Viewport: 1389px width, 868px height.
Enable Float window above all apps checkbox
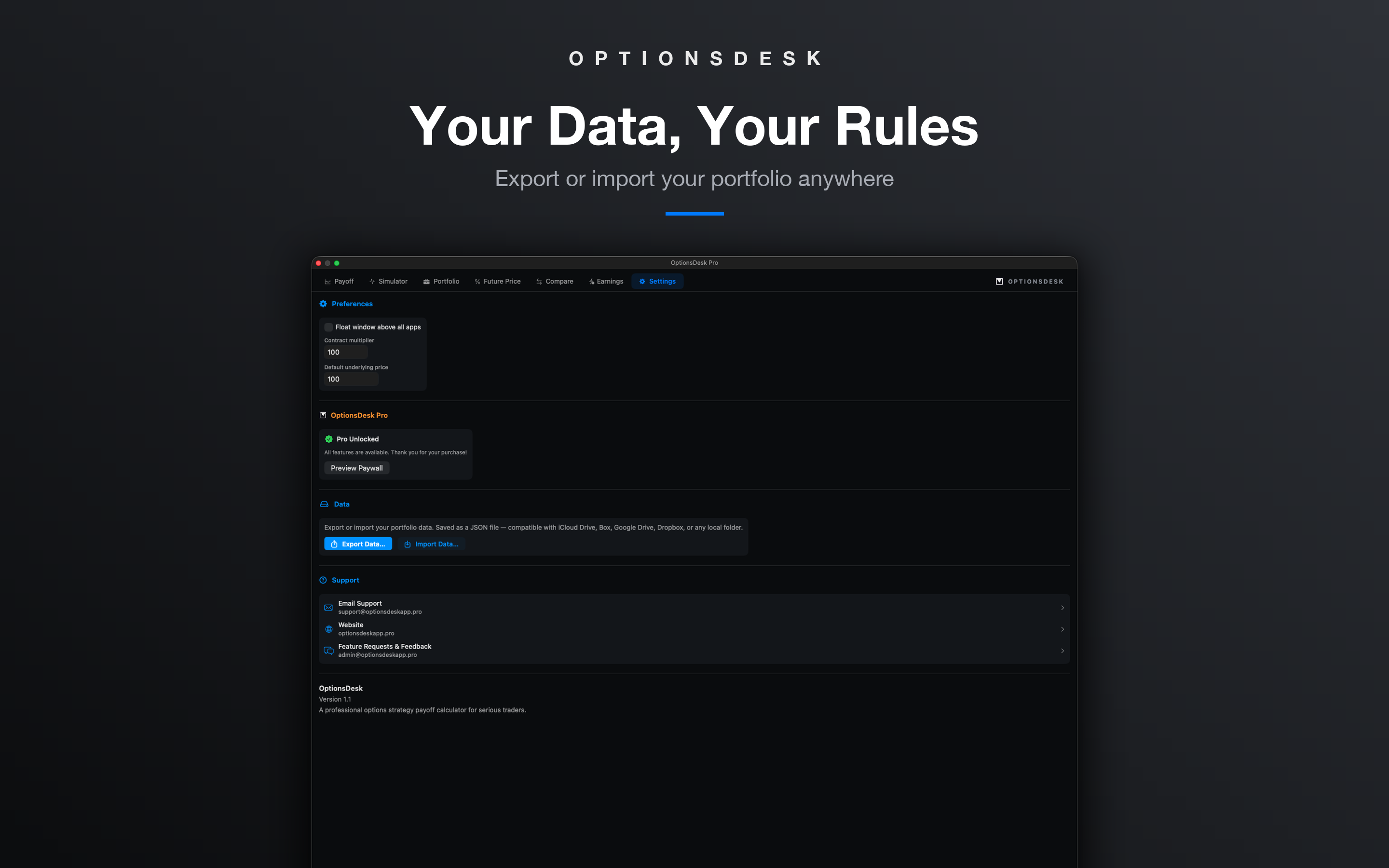tap(329, 327)
